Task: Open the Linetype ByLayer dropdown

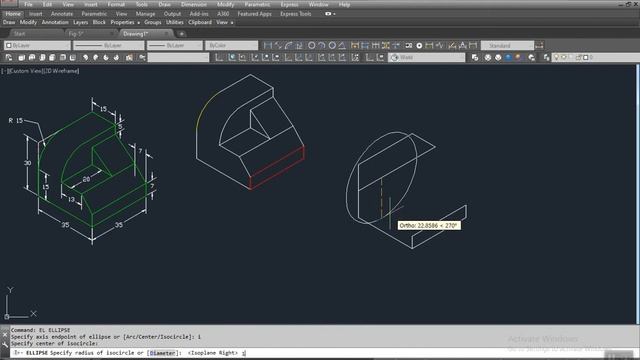Action: click(109, 45)
